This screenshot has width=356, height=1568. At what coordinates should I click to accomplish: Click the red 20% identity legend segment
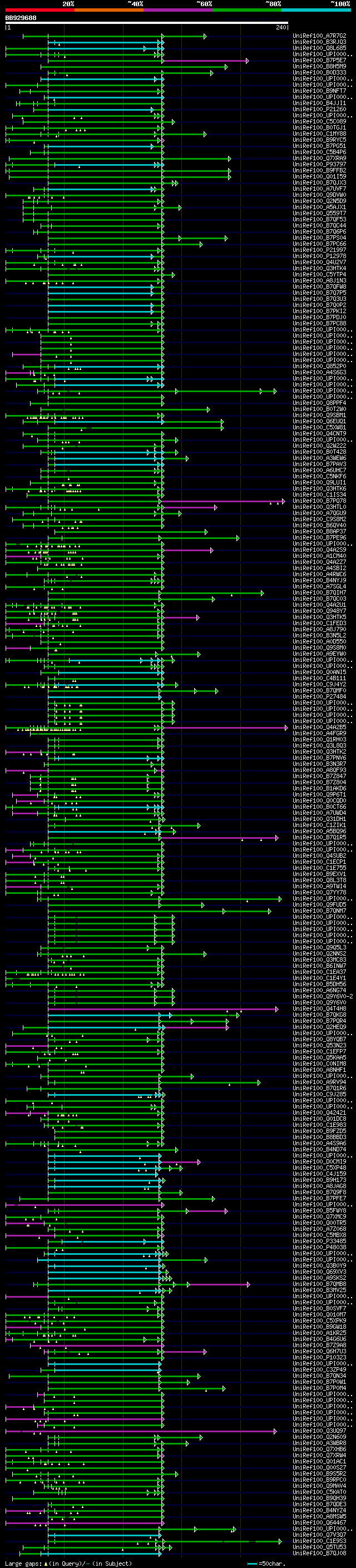point(39,10)
